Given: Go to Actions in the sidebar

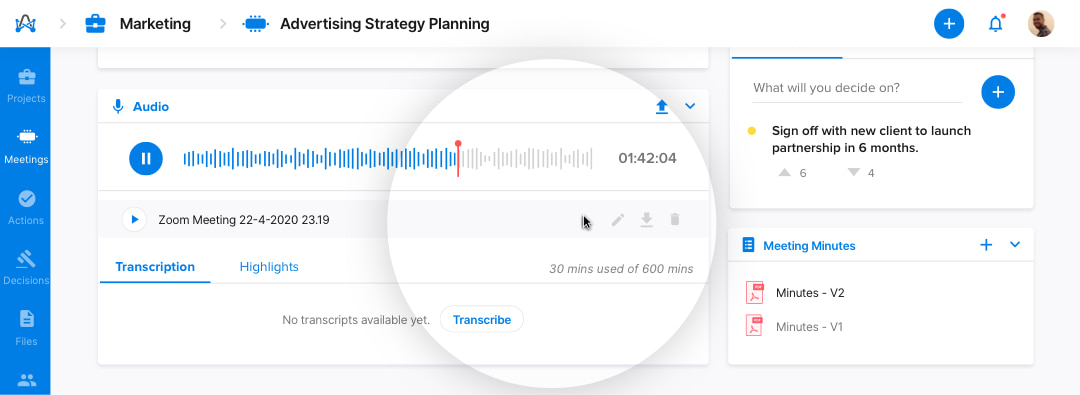Looking at the screenshot, I should click(26, 207).
